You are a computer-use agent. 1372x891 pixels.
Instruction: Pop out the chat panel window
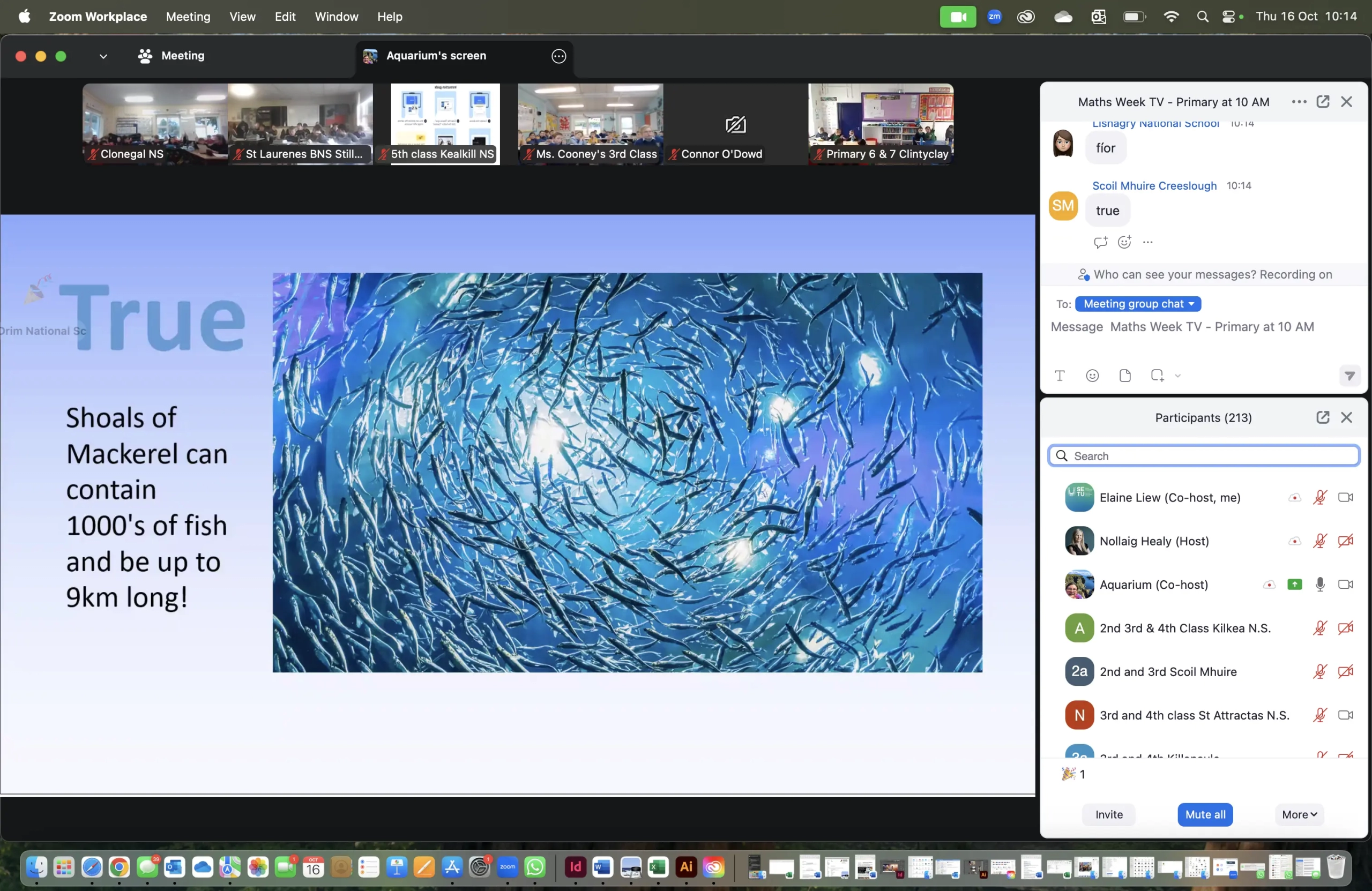1322,102
